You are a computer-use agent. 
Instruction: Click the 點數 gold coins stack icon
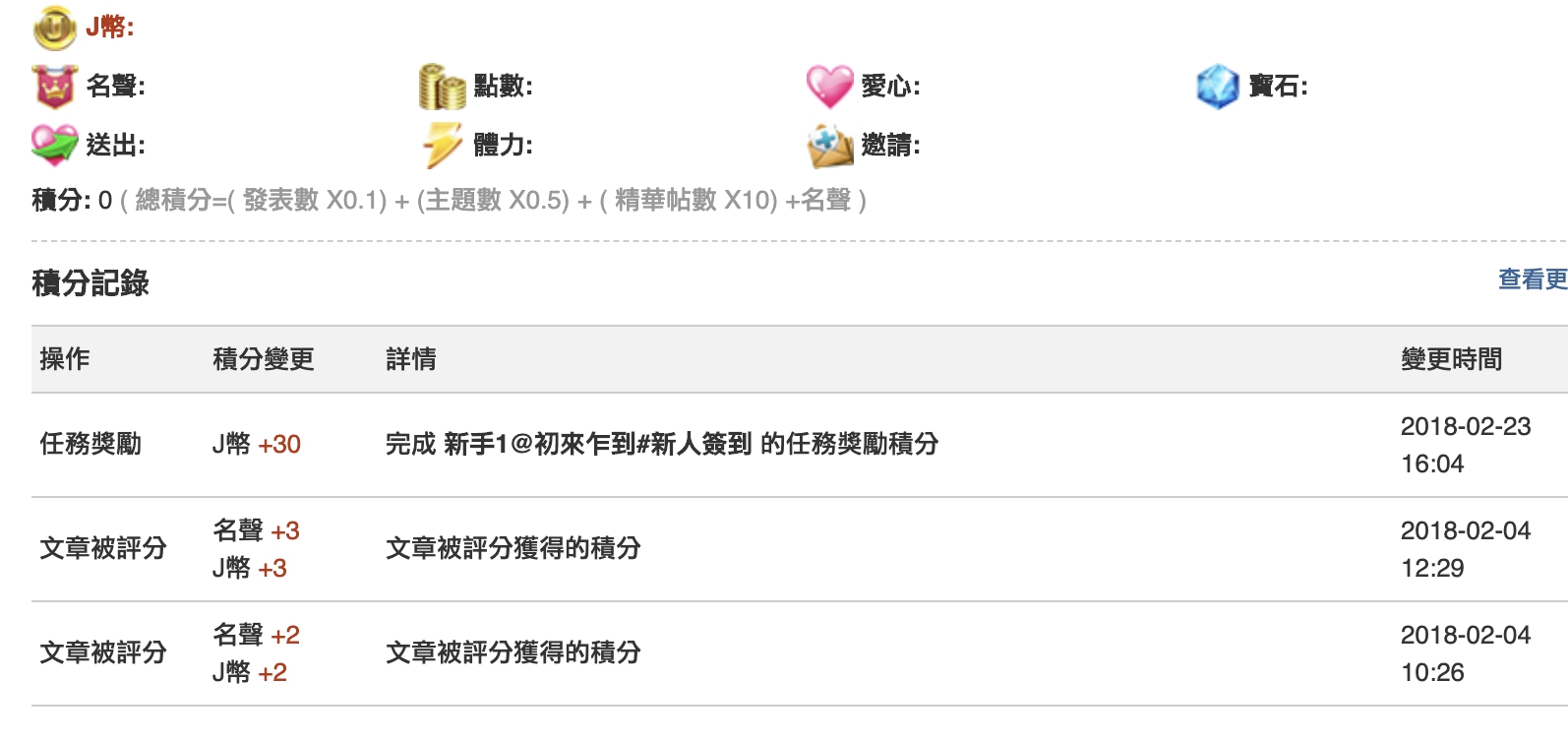tap(442, 87)
